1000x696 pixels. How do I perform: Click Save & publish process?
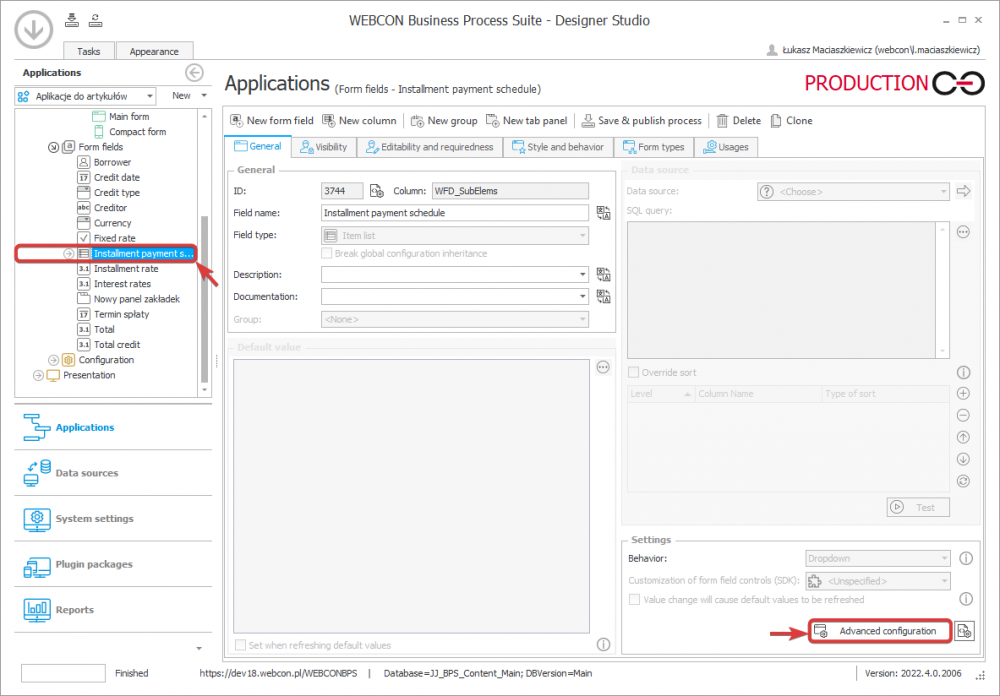pyautogui.click(x=641, y=121)
